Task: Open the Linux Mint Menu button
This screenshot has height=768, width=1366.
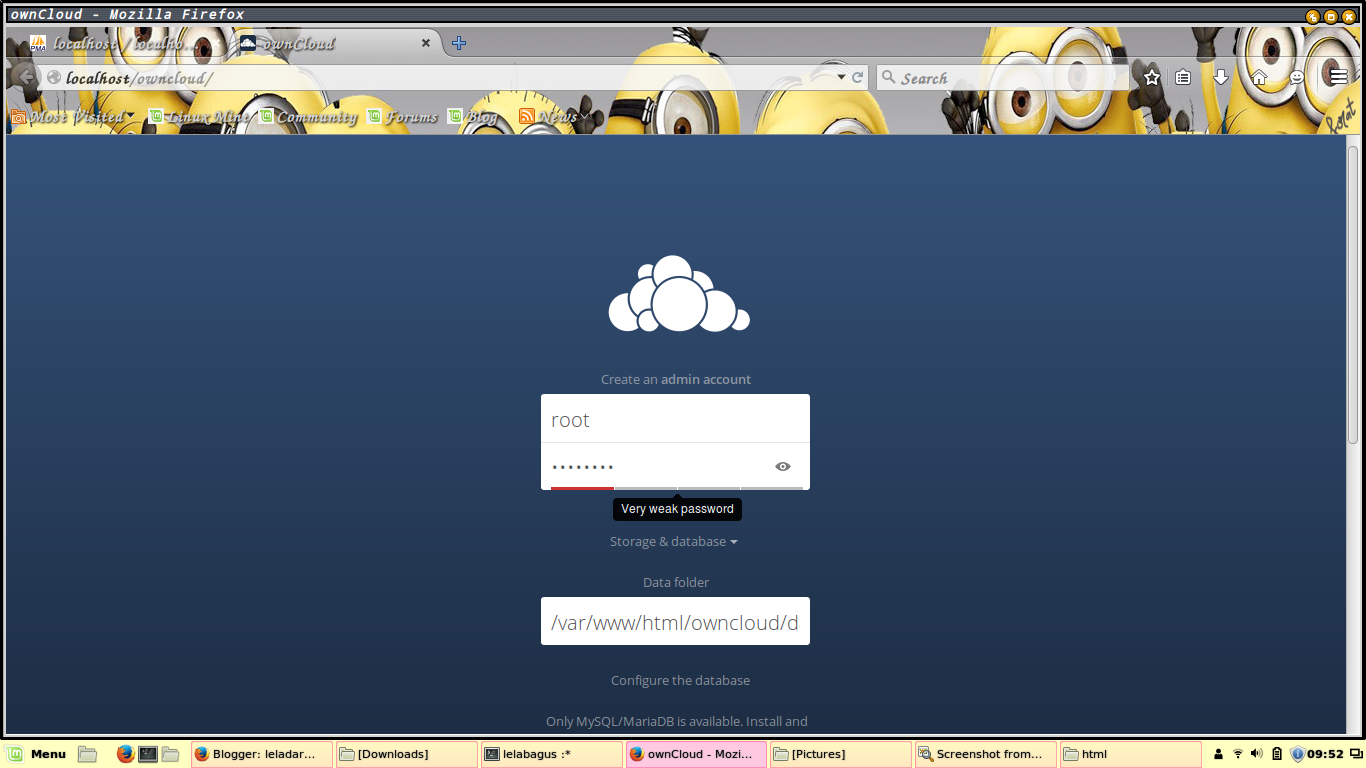Action: [x=37, y=754]
